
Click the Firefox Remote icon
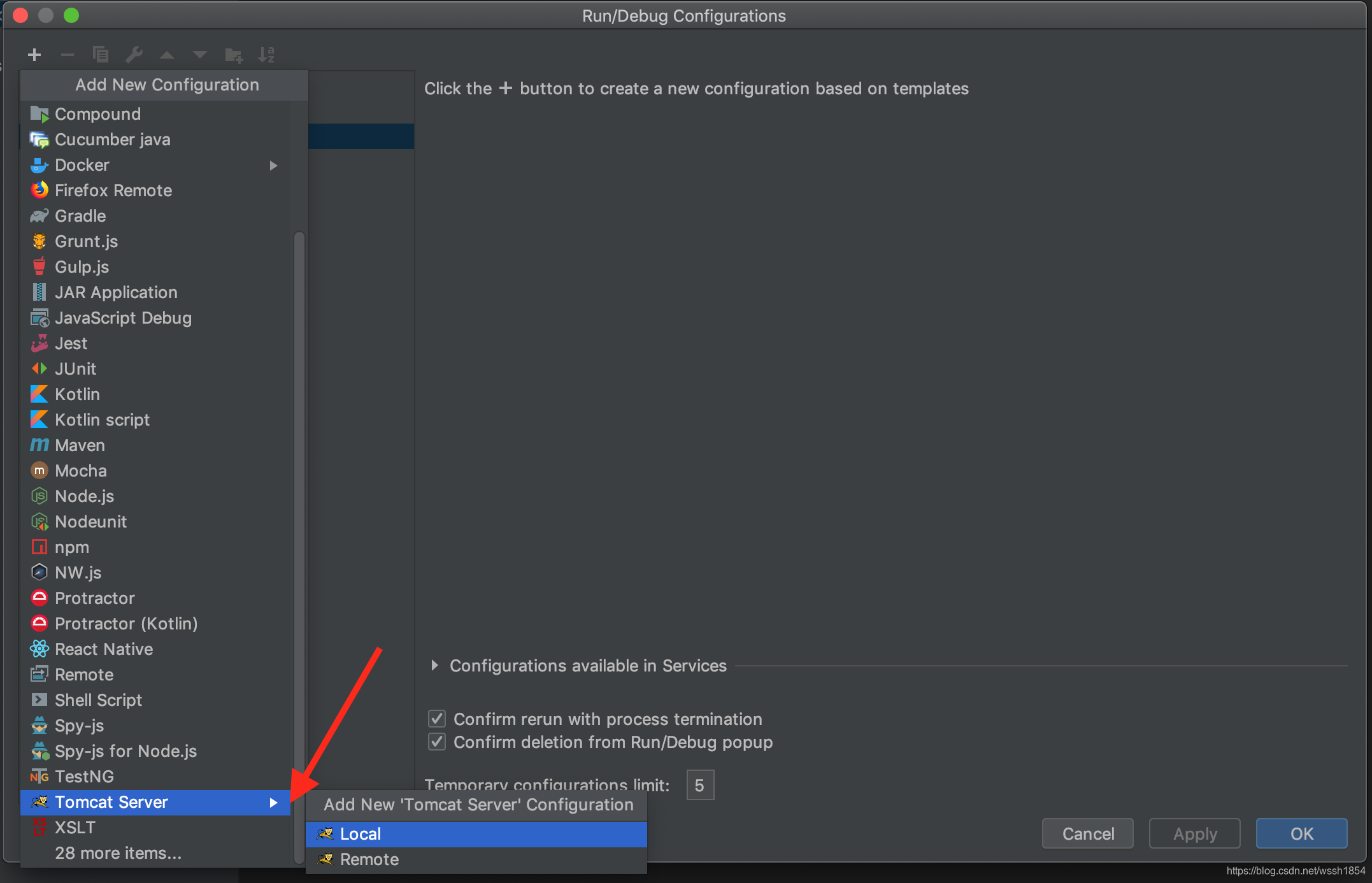pos(39,190)
